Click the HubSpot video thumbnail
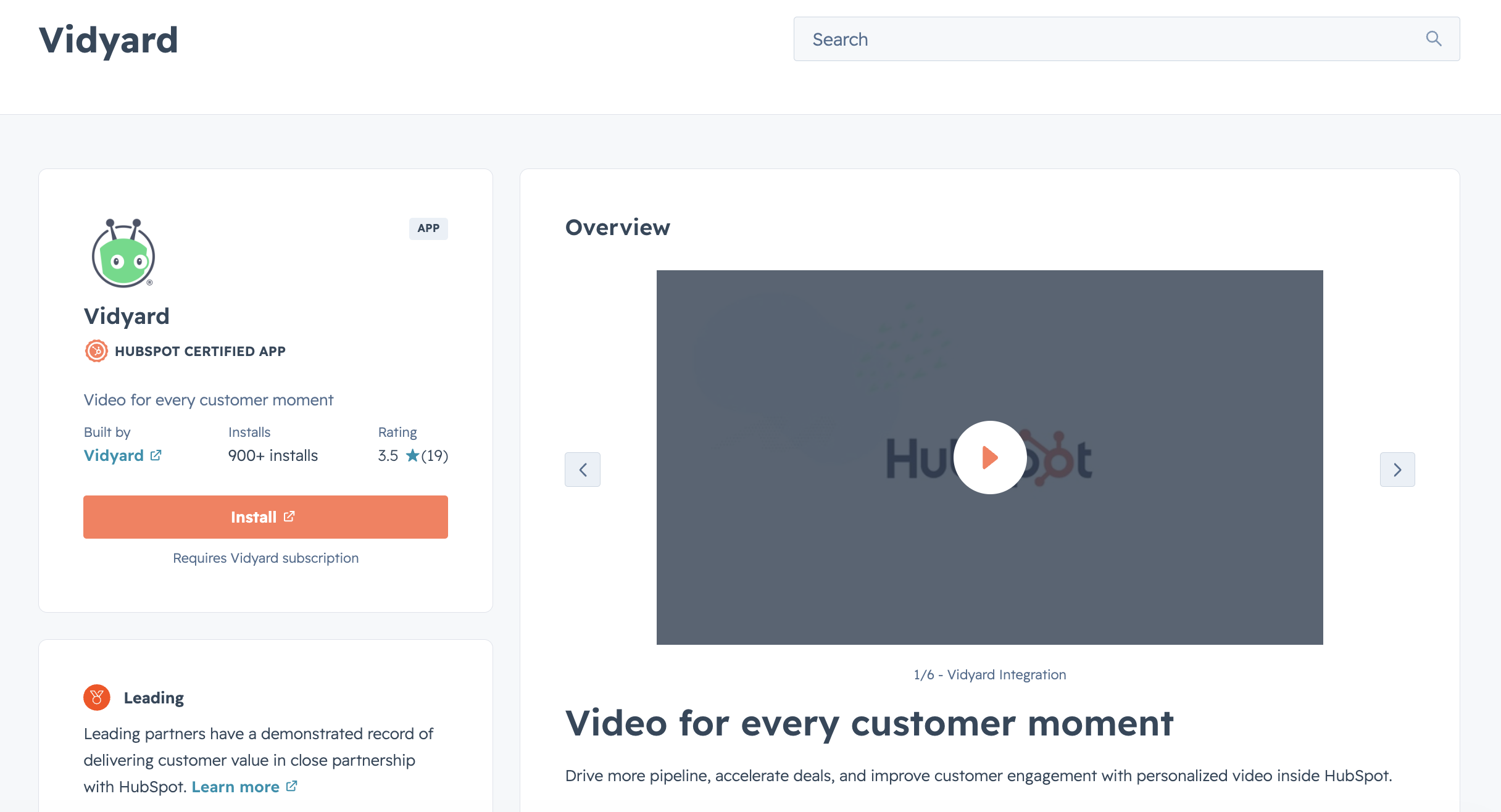1501x812 pixels. point(990,457)
